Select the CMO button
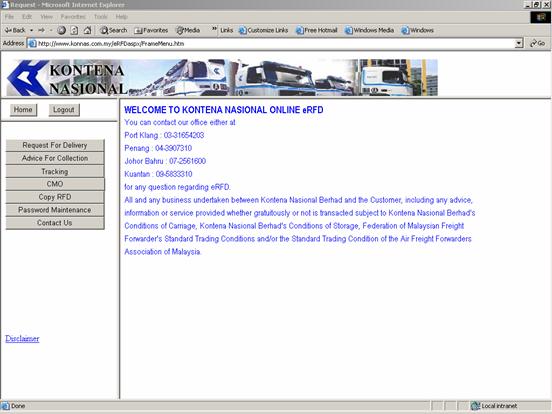Viewport: 552px width, 414px height. point(55,184)
